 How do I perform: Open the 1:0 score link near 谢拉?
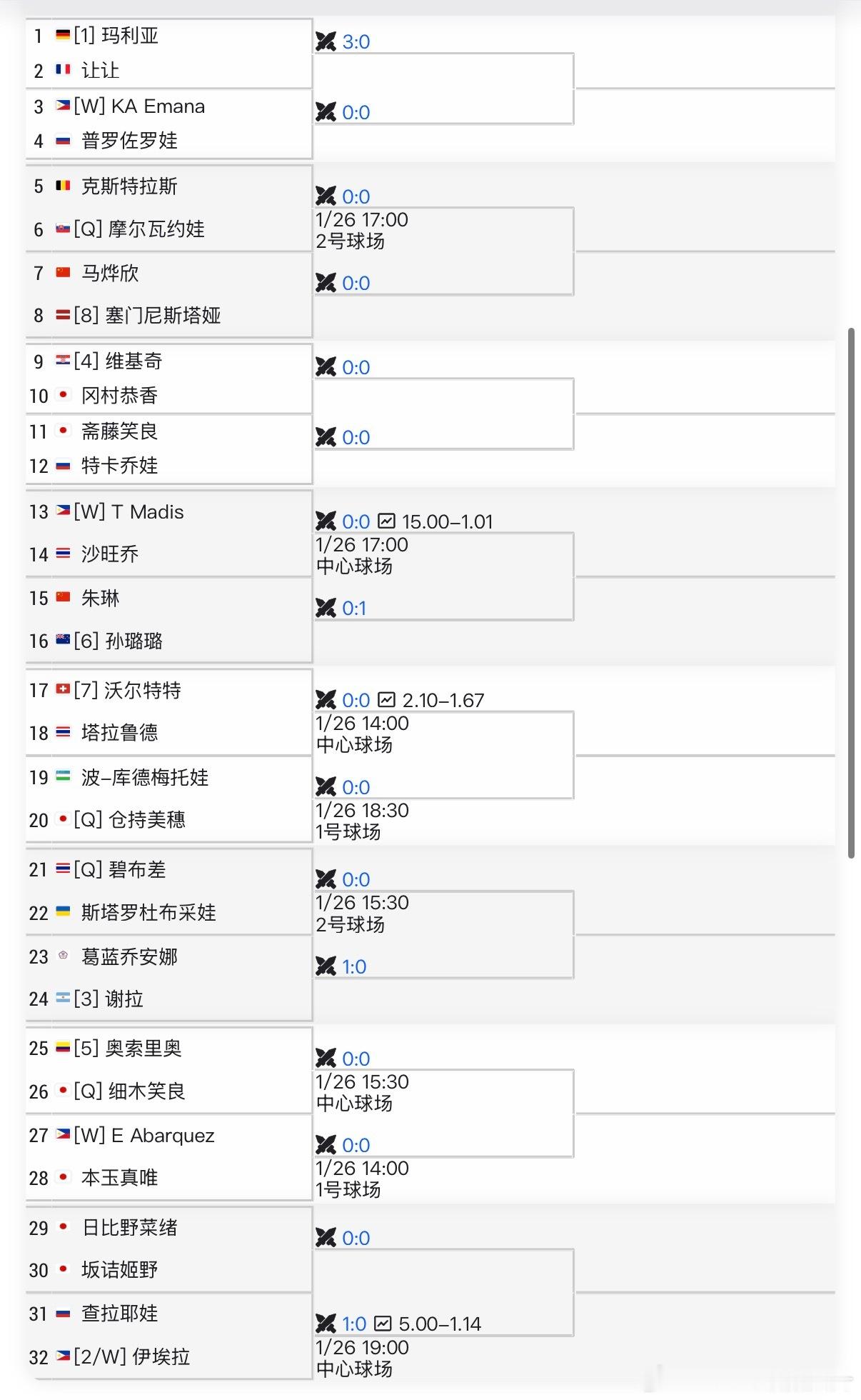[x=353, y=966]
